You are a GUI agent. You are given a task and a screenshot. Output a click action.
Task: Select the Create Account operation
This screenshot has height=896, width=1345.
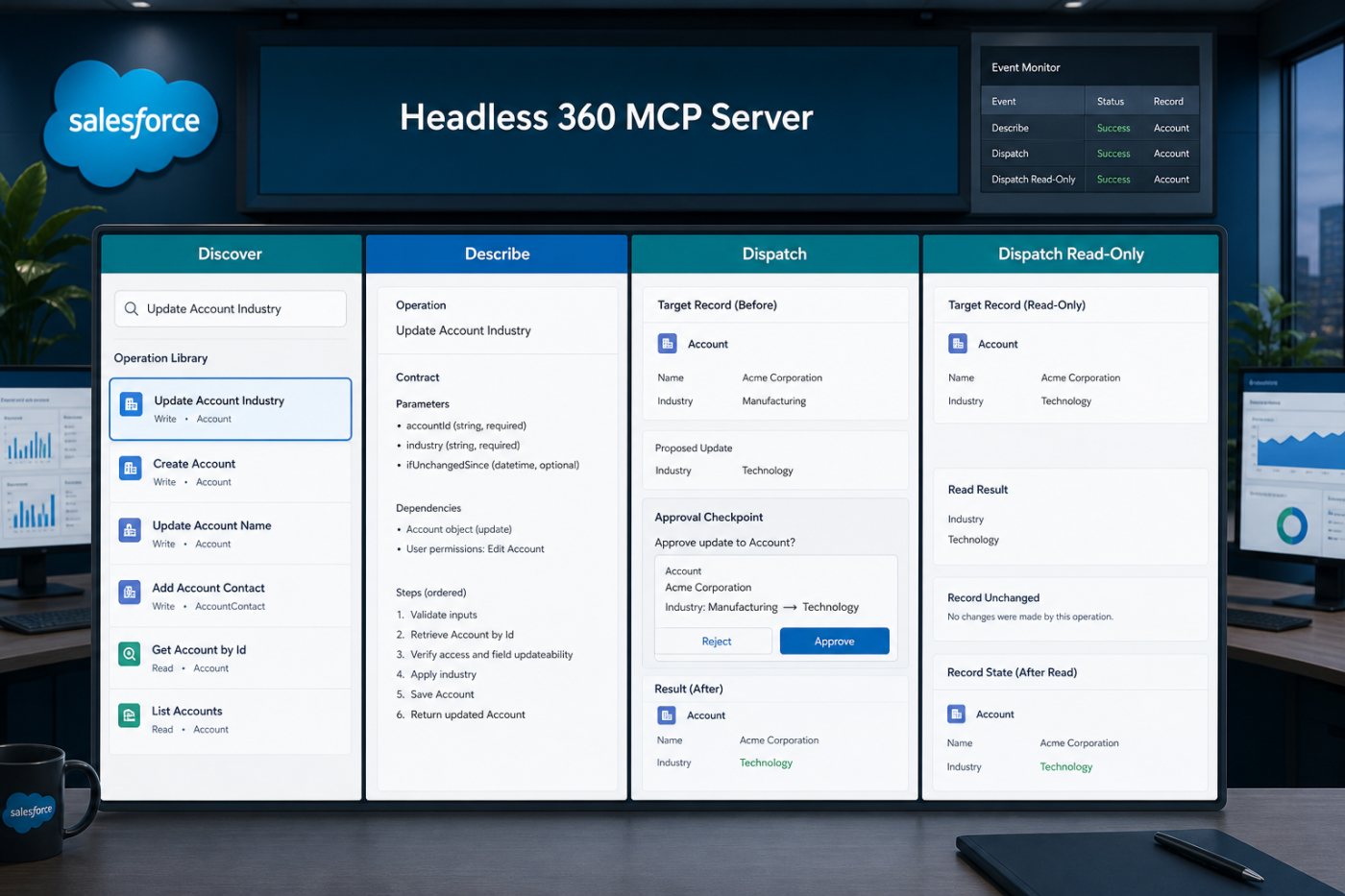point(231,472)
